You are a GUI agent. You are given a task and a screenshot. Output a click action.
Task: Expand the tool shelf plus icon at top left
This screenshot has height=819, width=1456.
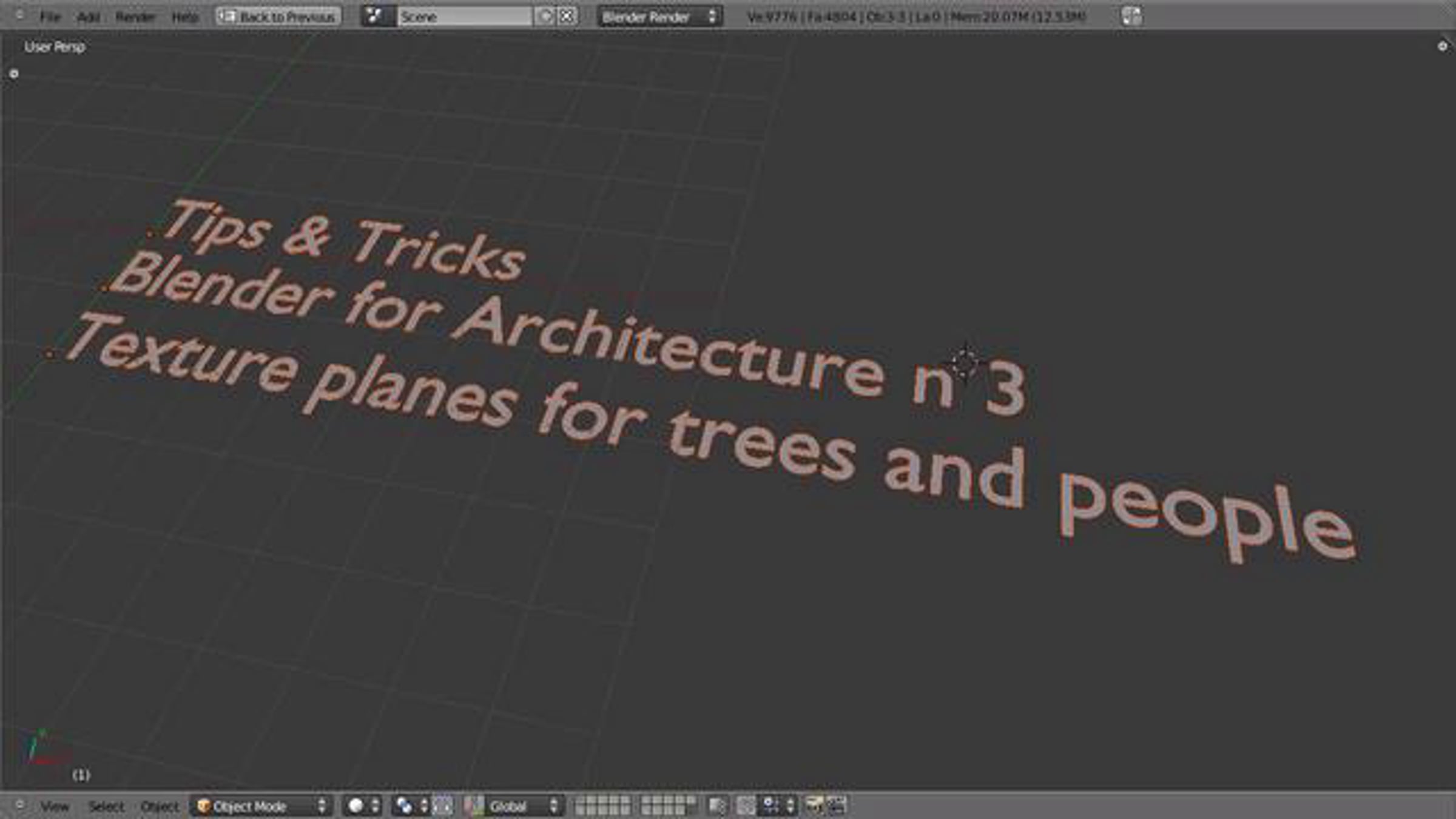pos(14,74)
